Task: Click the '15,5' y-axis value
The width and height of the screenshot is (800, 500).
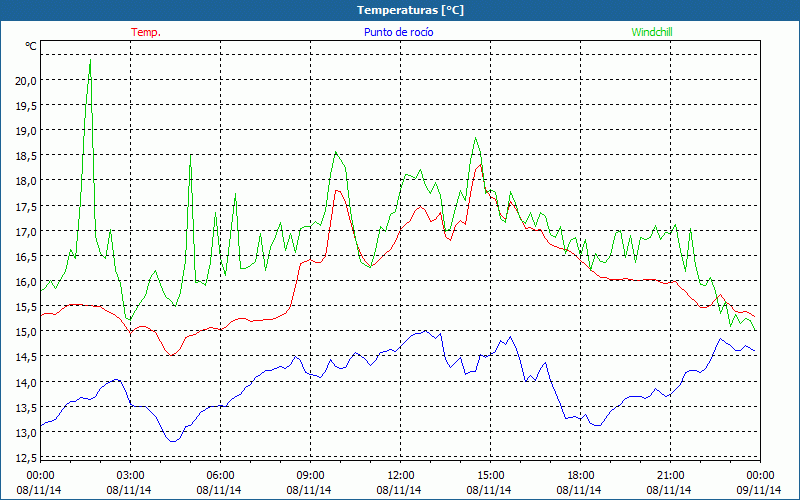Action: point(26,306)
